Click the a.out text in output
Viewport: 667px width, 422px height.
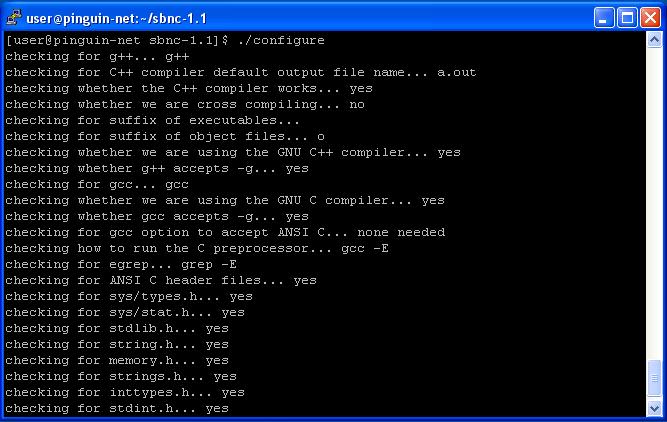pyautogui.click(x=456, y=72)
